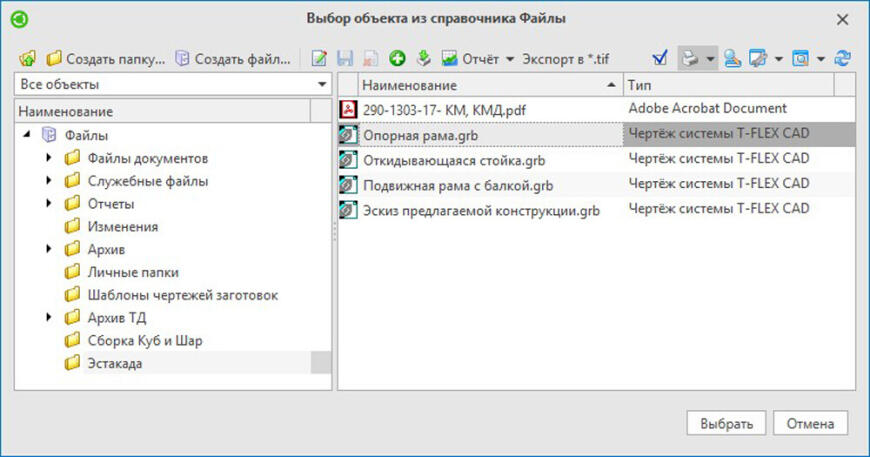
Task: Select file Эскиз предлагаемой конструкции.grb
Action: click(x=481, y=211)
